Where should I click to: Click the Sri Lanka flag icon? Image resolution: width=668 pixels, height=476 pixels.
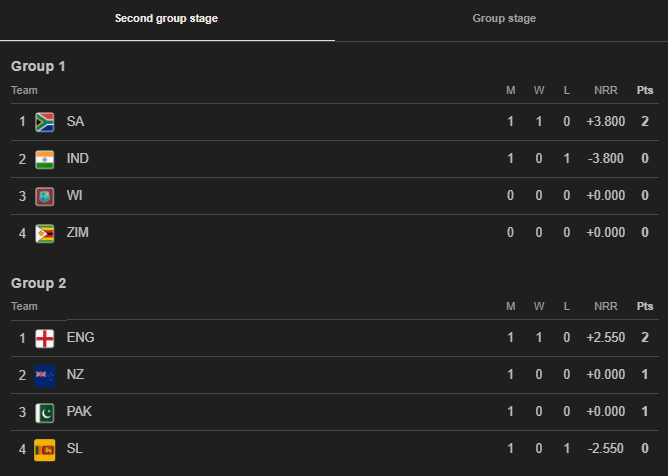(x=44, y=449)
